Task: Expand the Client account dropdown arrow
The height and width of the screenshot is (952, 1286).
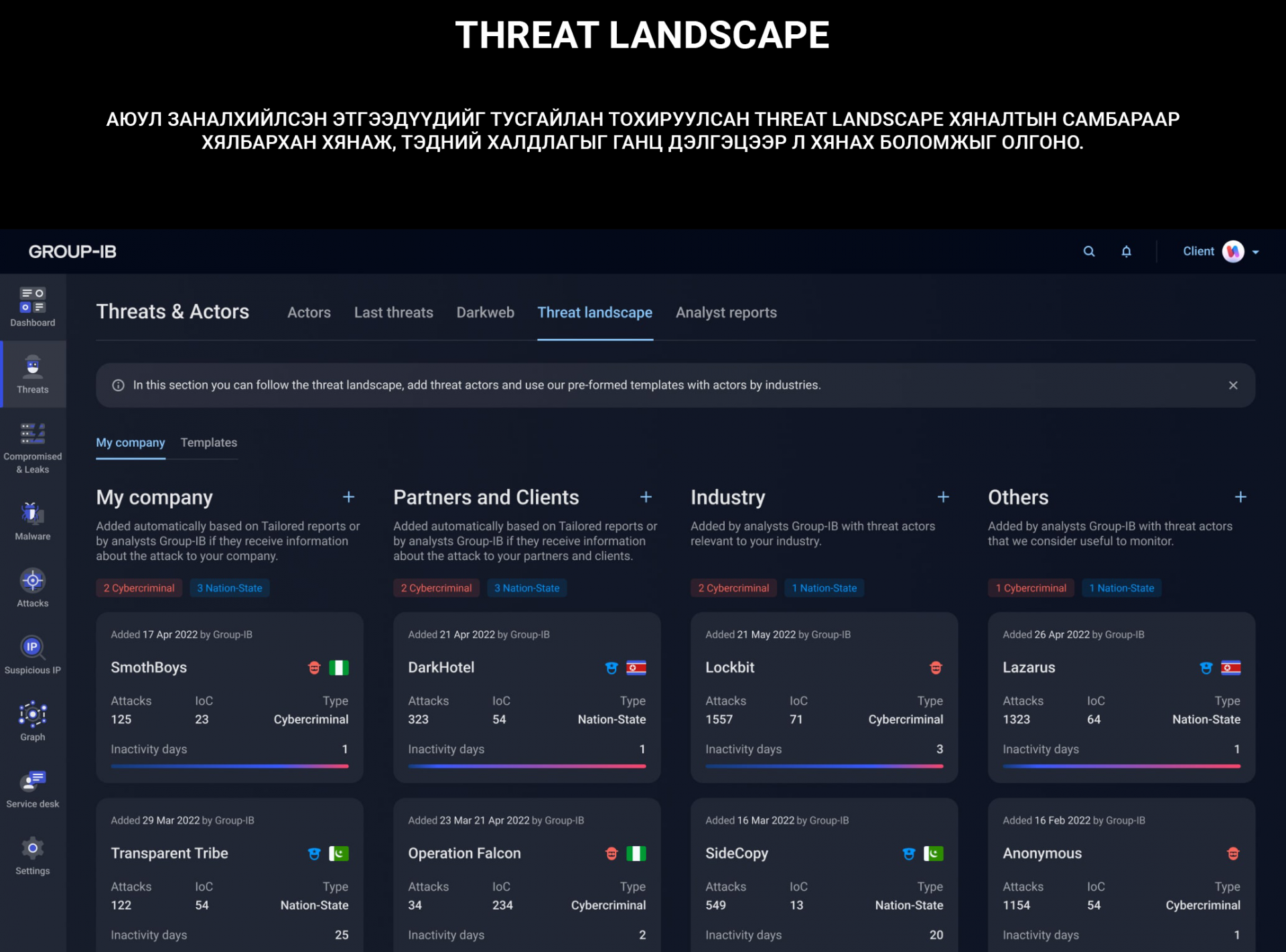Action: tap(1255, 252)
